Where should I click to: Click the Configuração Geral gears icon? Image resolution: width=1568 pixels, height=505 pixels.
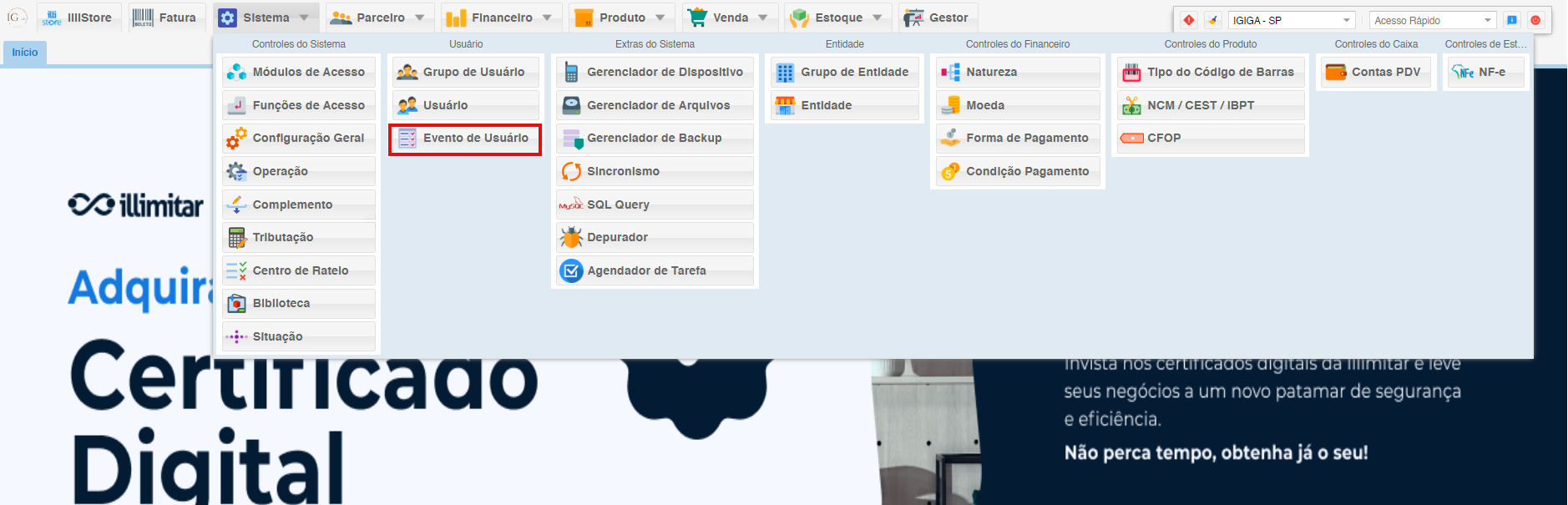coord(237,139)
